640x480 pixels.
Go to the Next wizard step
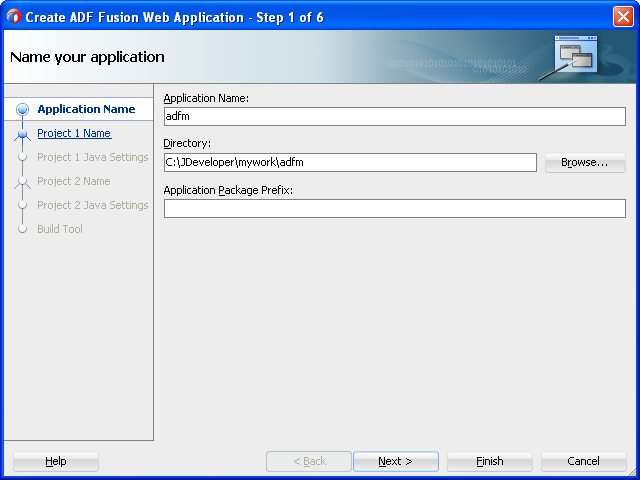pyautogui.click(x=396, y=461)
